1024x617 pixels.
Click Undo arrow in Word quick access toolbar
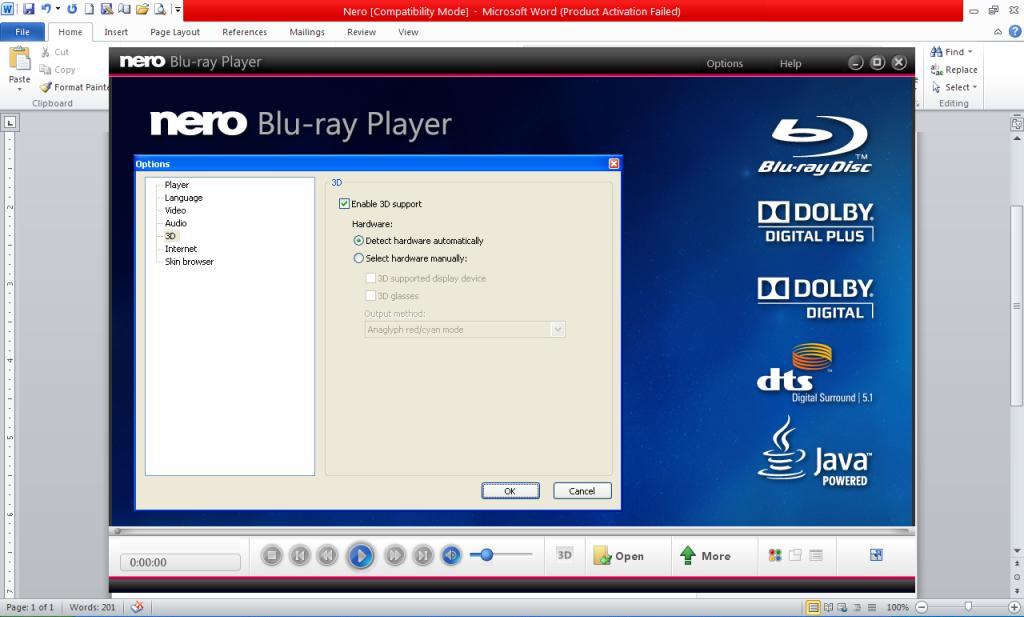[46, 9]
